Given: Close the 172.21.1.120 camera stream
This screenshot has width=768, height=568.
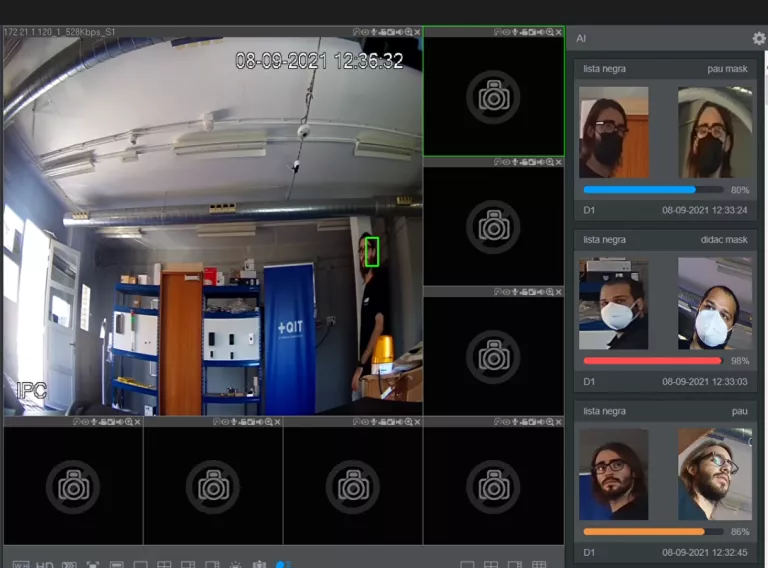Looking at the screenshot, I should pos(417,32).
